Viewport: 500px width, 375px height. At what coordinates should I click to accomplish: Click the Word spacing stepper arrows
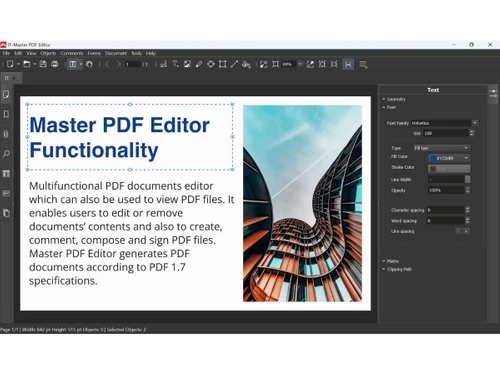(x=467, y=221)
